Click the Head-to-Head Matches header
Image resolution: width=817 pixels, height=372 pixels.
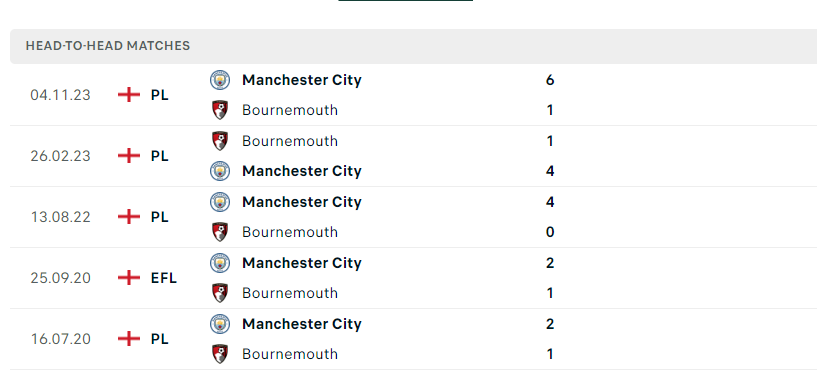click(x=108, y=46)
